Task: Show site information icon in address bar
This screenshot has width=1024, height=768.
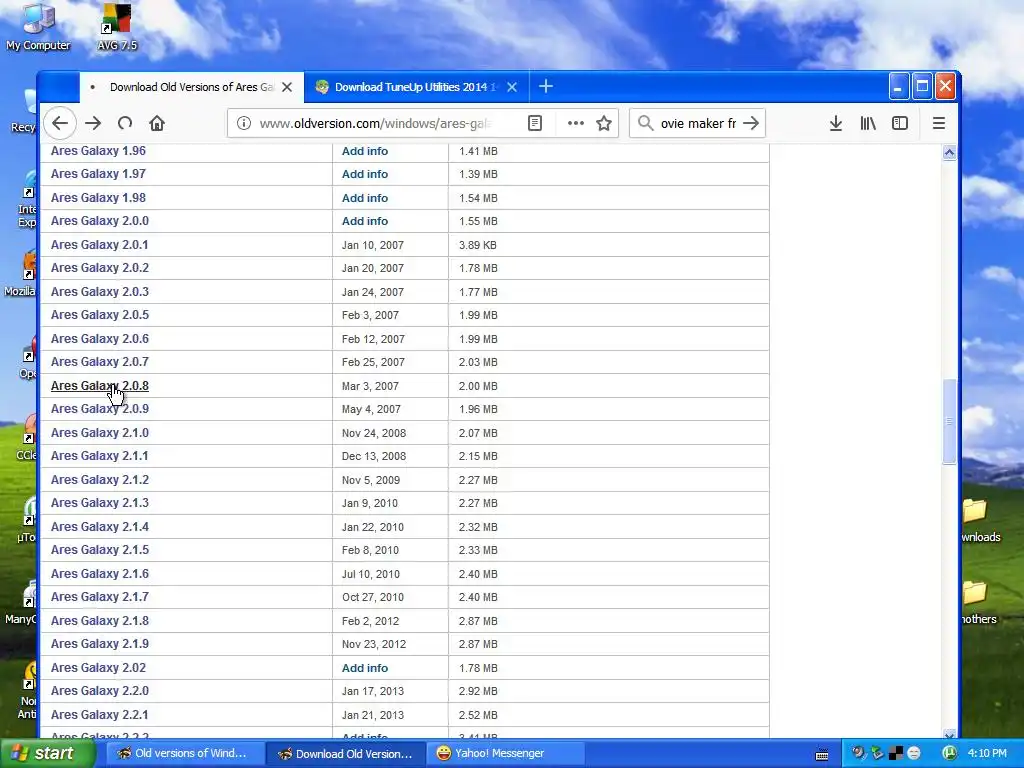Action: (244, 123)
